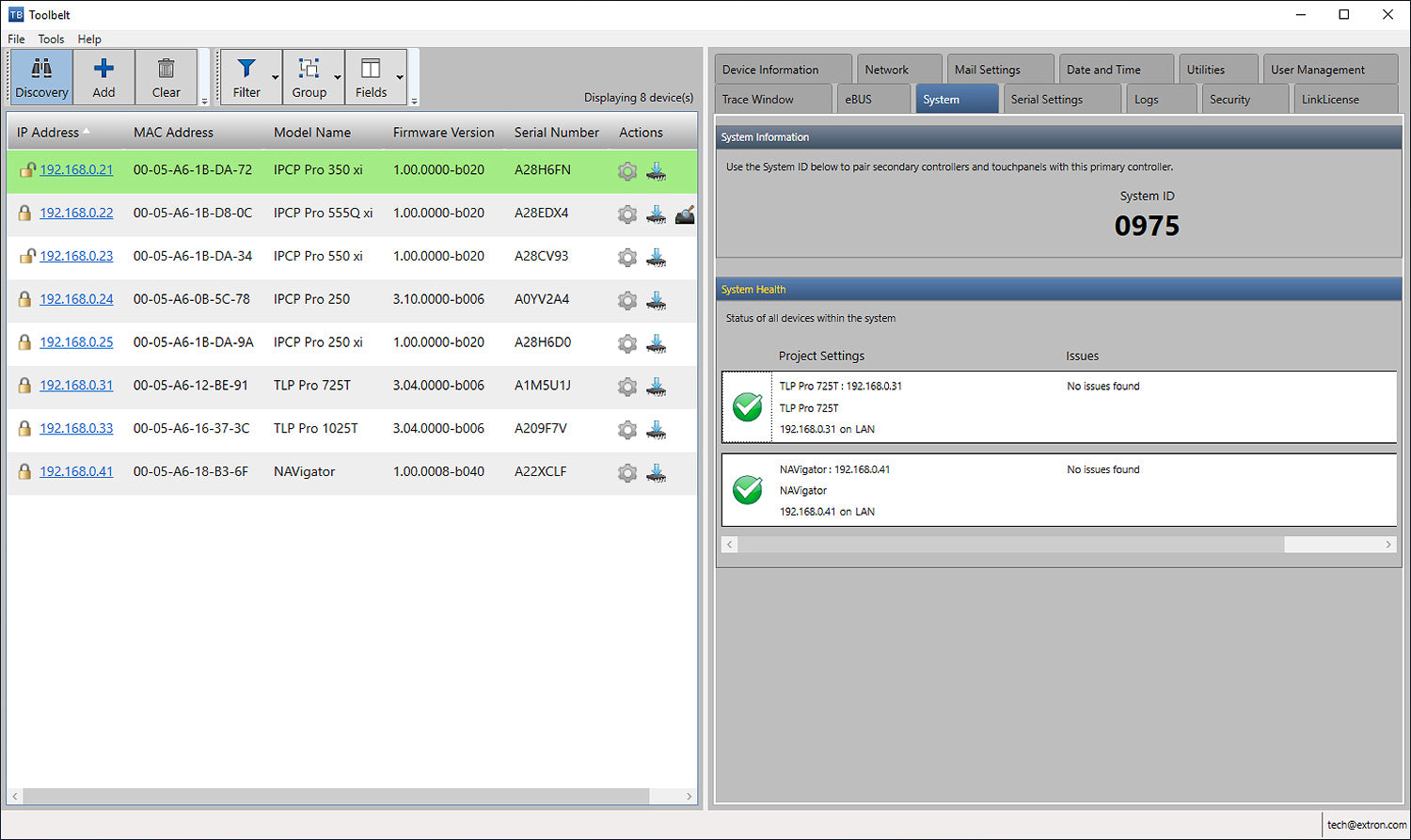The width and height of the screenshot is (1411, 840).
Task: Open gear settings for TLP Pro 1025T
Action: coord(627,430)
